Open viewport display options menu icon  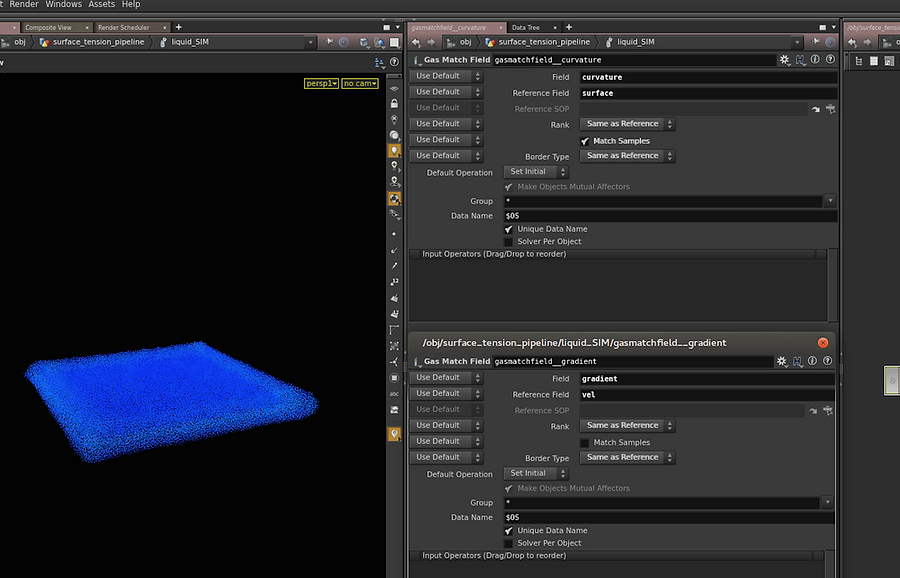coord(379,63)
